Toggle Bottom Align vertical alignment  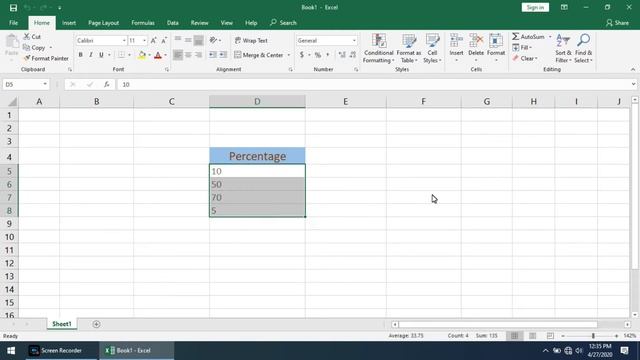198,40
